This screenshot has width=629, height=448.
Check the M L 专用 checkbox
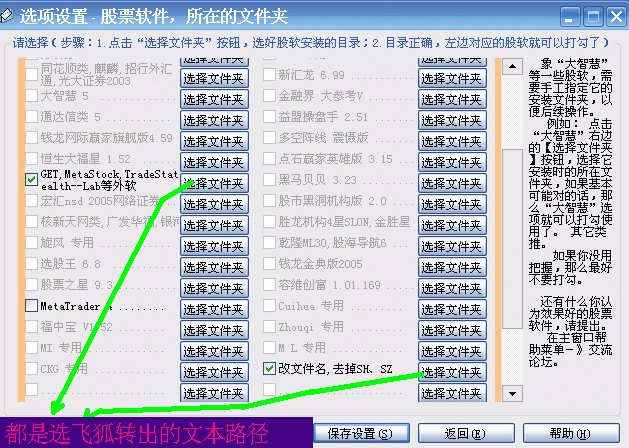coord(269,347)
